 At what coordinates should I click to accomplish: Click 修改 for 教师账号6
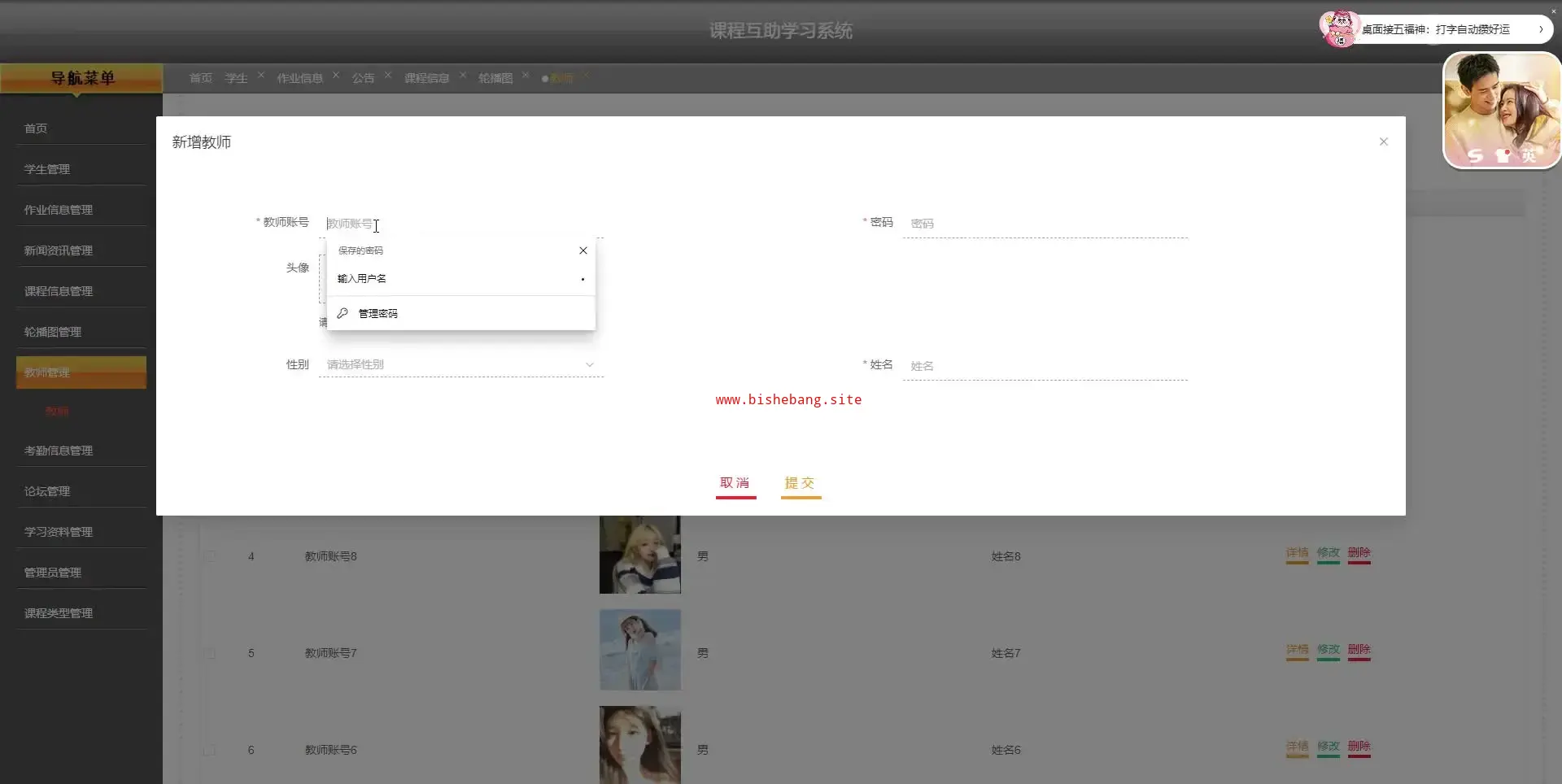pyautogui.click(x=1329, y=747)
